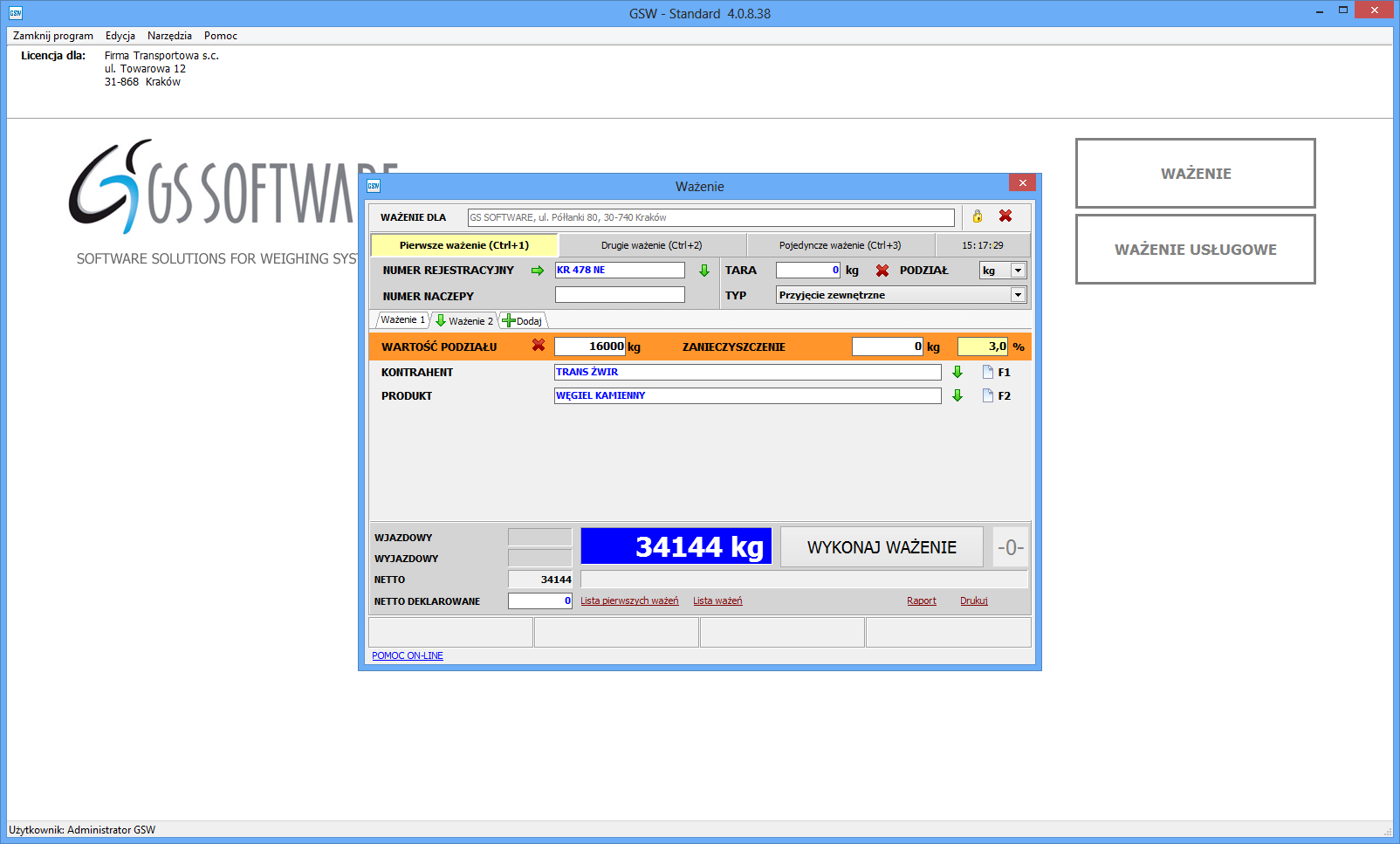Expand the TYP Przyjęcie zewnętrzne dropdown
1400x844 pixels.
pos(1018,295)
